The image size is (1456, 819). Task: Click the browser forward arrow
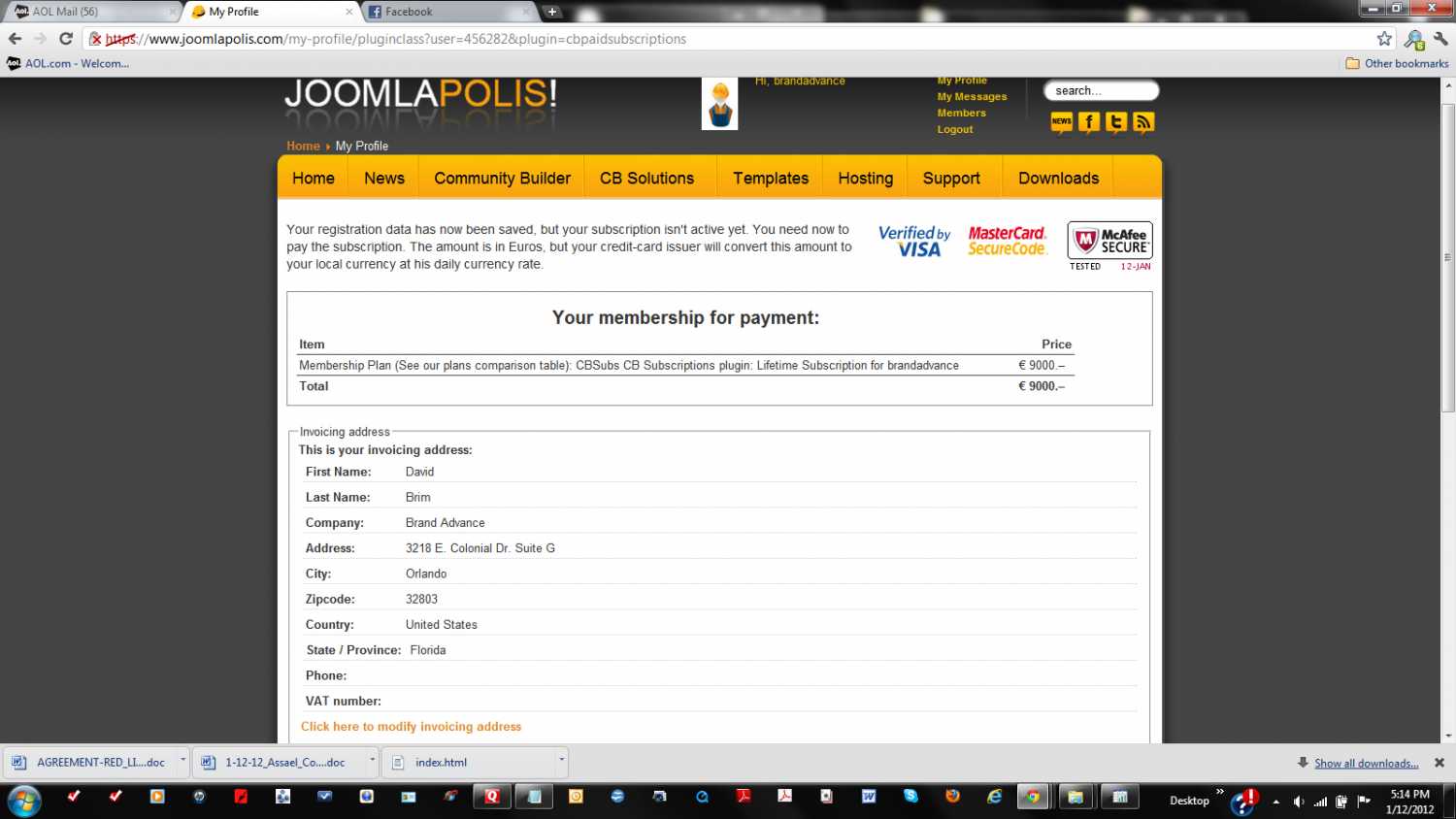pos(40,39)
